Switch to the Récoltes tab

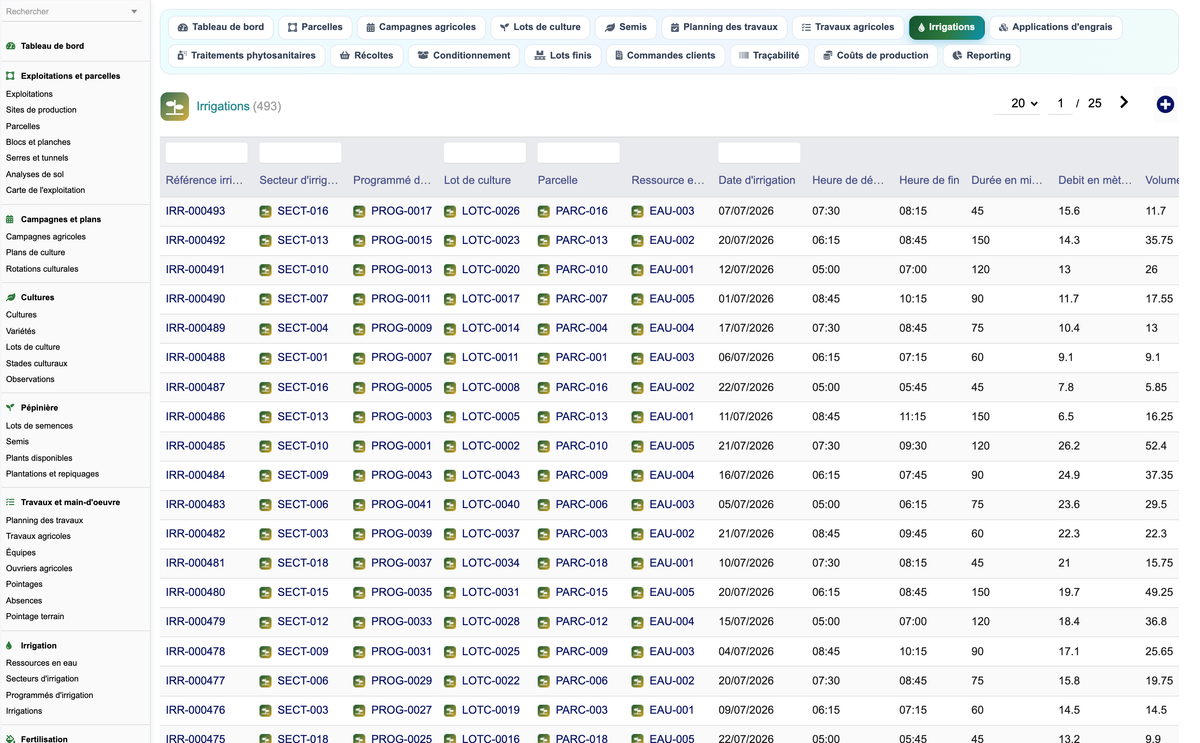[367, 55]
